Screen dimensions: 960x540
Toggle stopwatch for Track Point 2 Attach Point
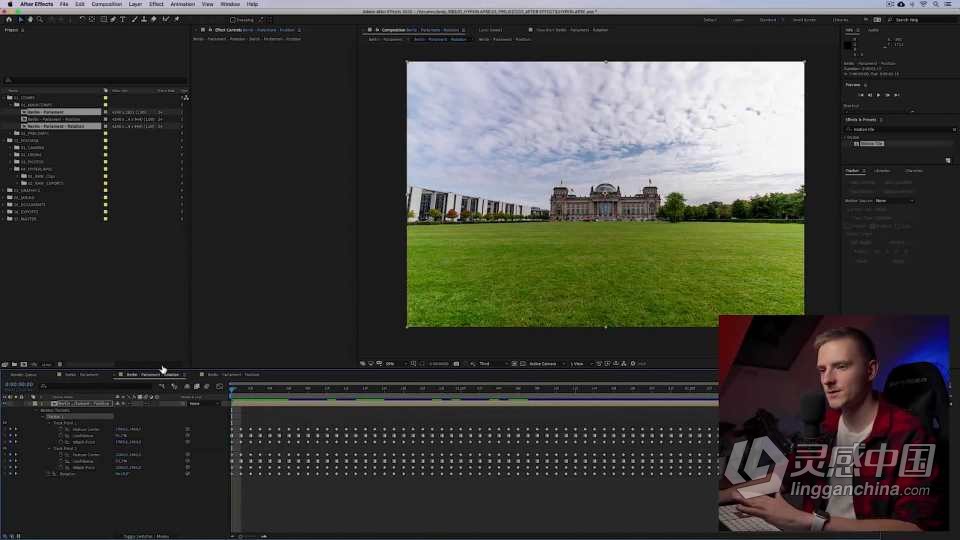(61, 468)
